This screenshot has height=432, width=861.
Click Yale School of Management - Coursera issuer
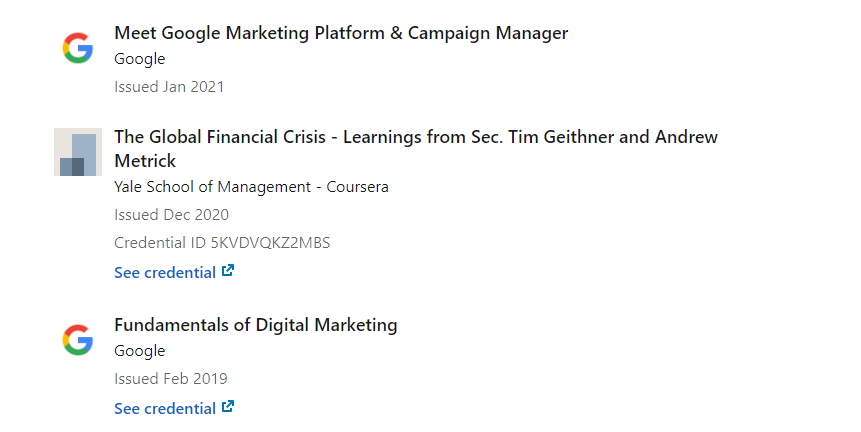(251, 187)
